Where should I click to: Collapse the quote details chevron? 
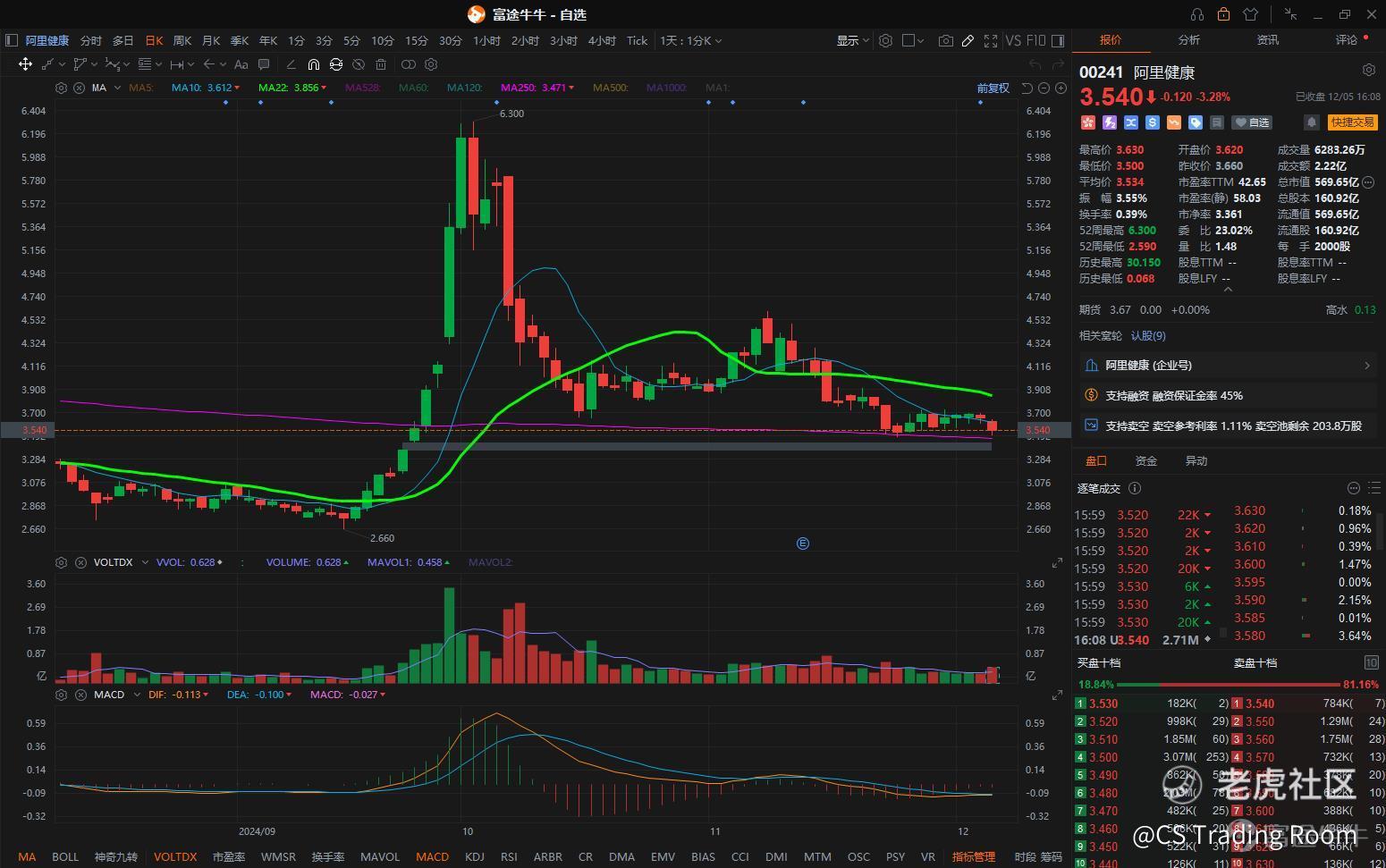point(1227,290)
